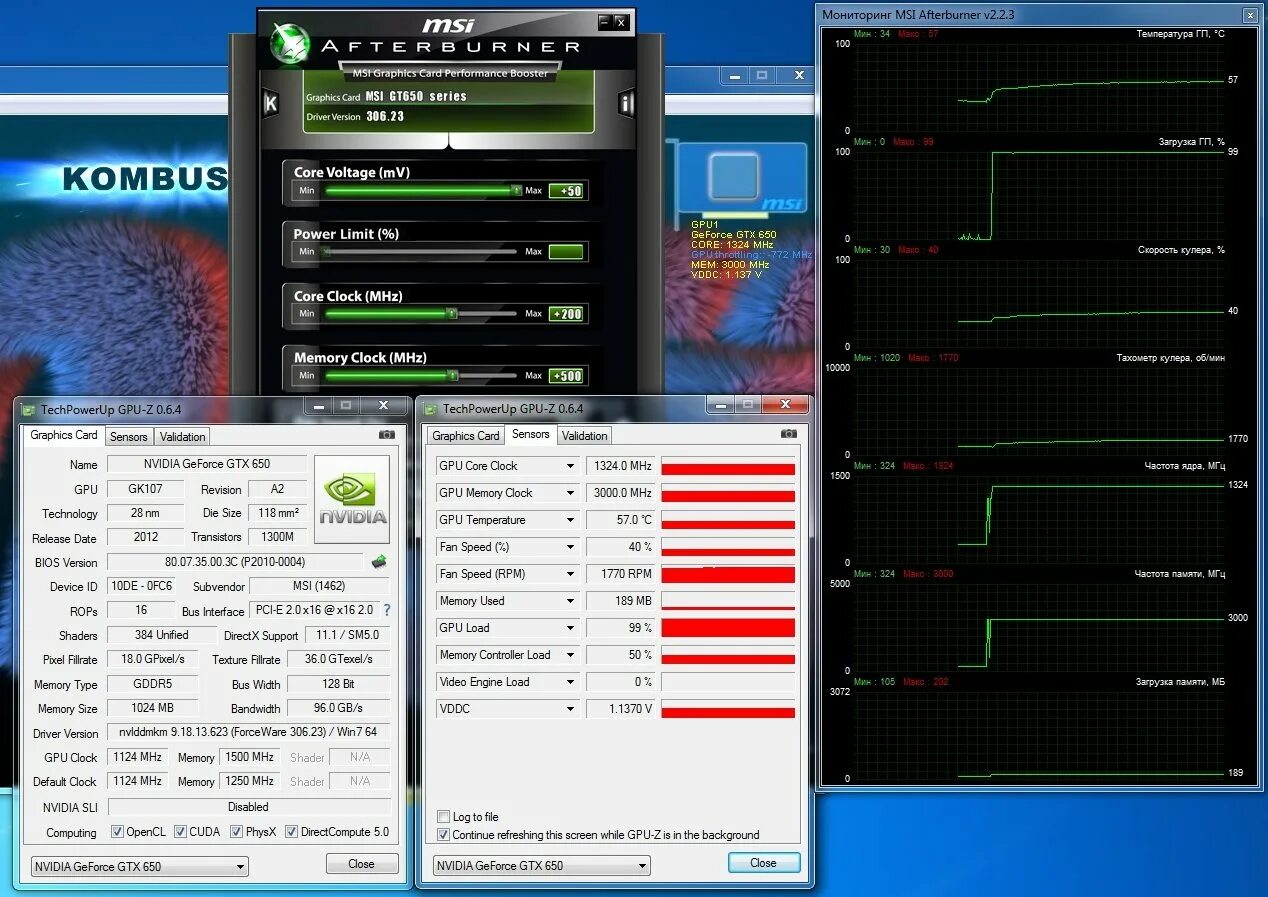1268x897 pixels.
Task: Click Close button in GPU-Z Sensors window
Action: pos(763,863)
